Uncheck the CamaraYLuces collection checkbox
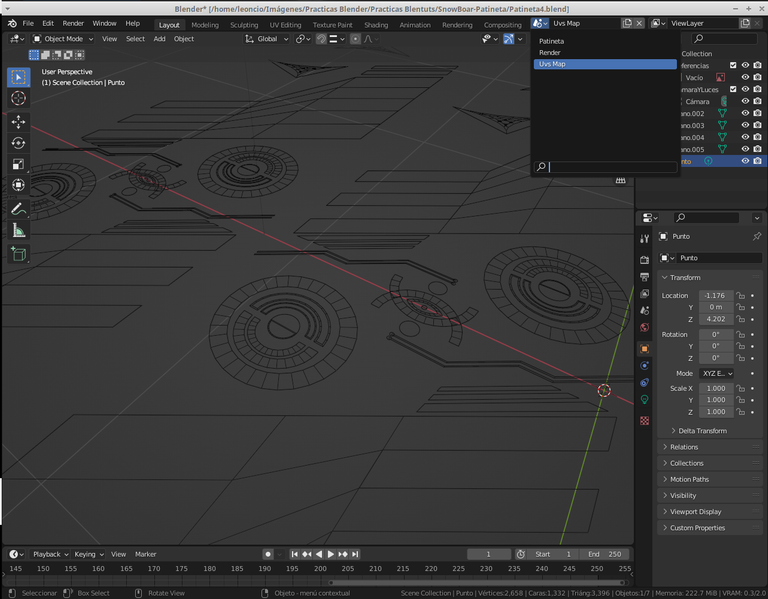 click(733, 89)
